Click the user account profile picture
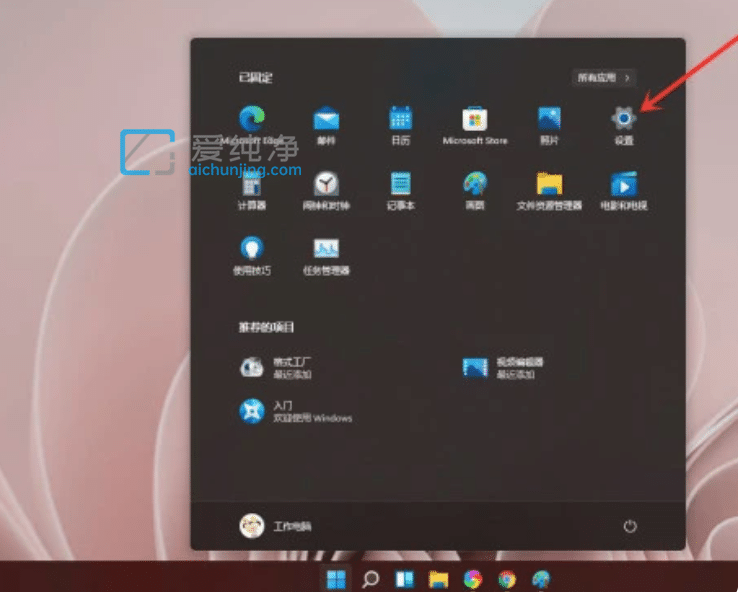Screen dimensions: 739x592 point(252,526)
